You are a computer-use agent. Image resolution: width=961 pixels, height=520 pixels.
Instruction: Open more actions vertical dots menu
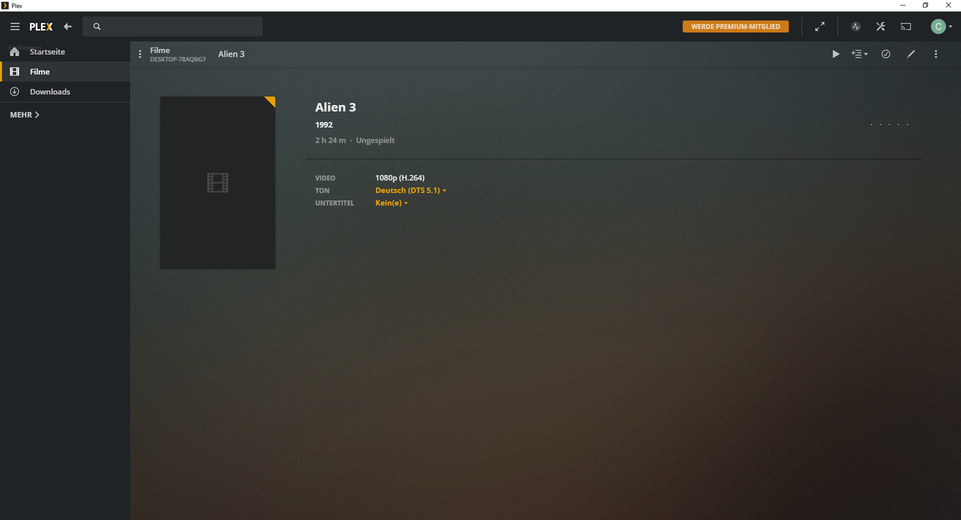(935, 54)
